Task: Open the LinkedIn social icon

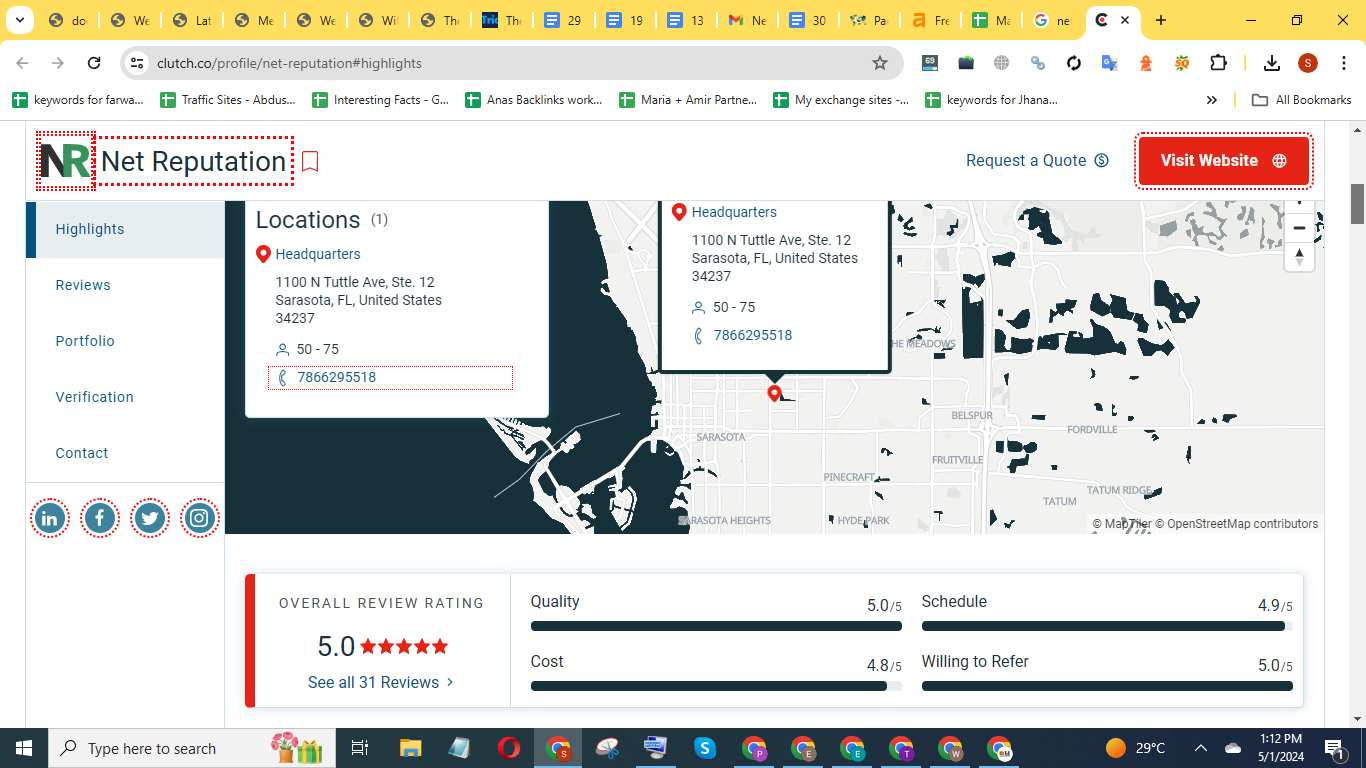Action: pos(50,518)
